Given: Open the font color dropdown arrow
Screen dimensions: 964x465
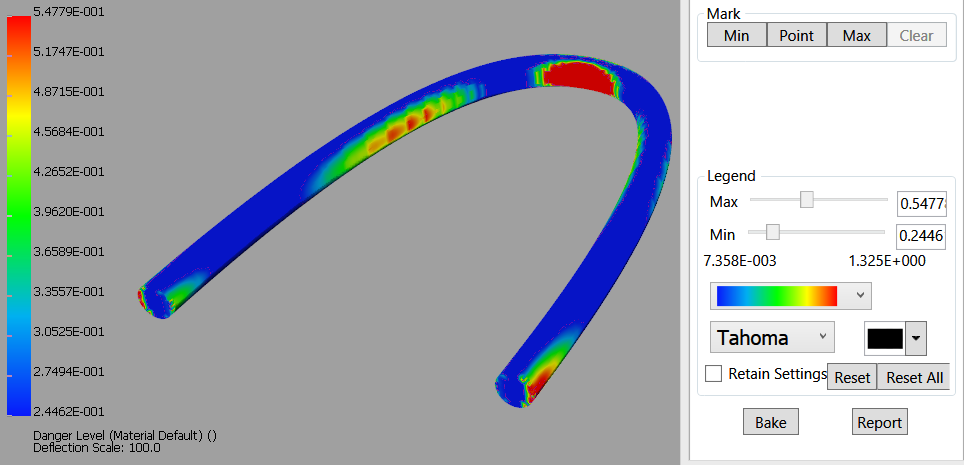Looking at the screenshot, I should 916,338.
